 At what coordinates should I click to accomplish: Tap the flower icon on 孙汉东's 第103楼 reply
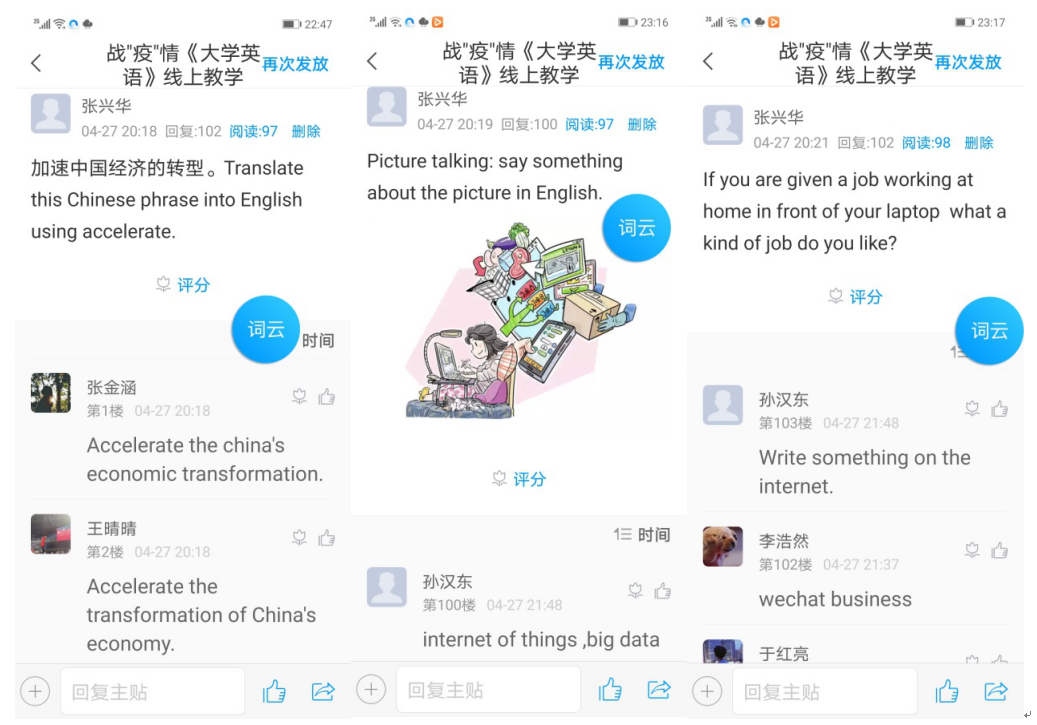(x=972, y=408)
